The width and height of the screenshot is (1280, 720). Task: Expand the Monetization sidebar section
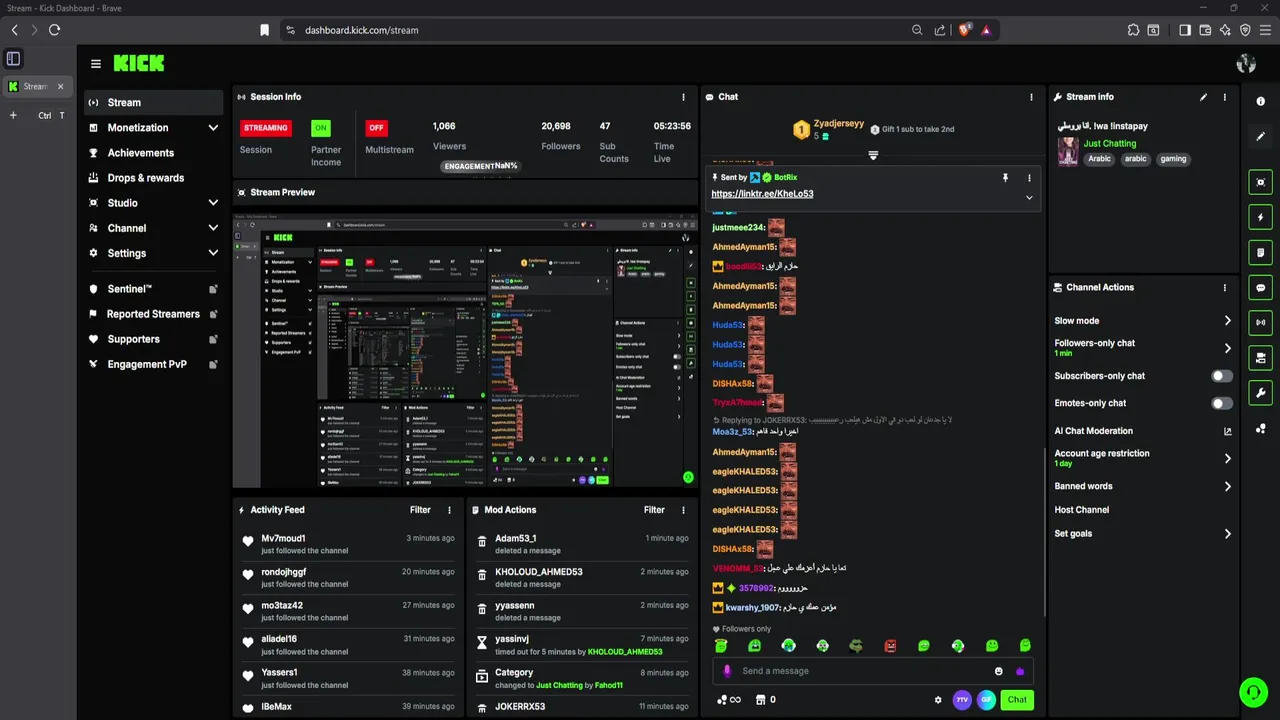click(213, 128)
